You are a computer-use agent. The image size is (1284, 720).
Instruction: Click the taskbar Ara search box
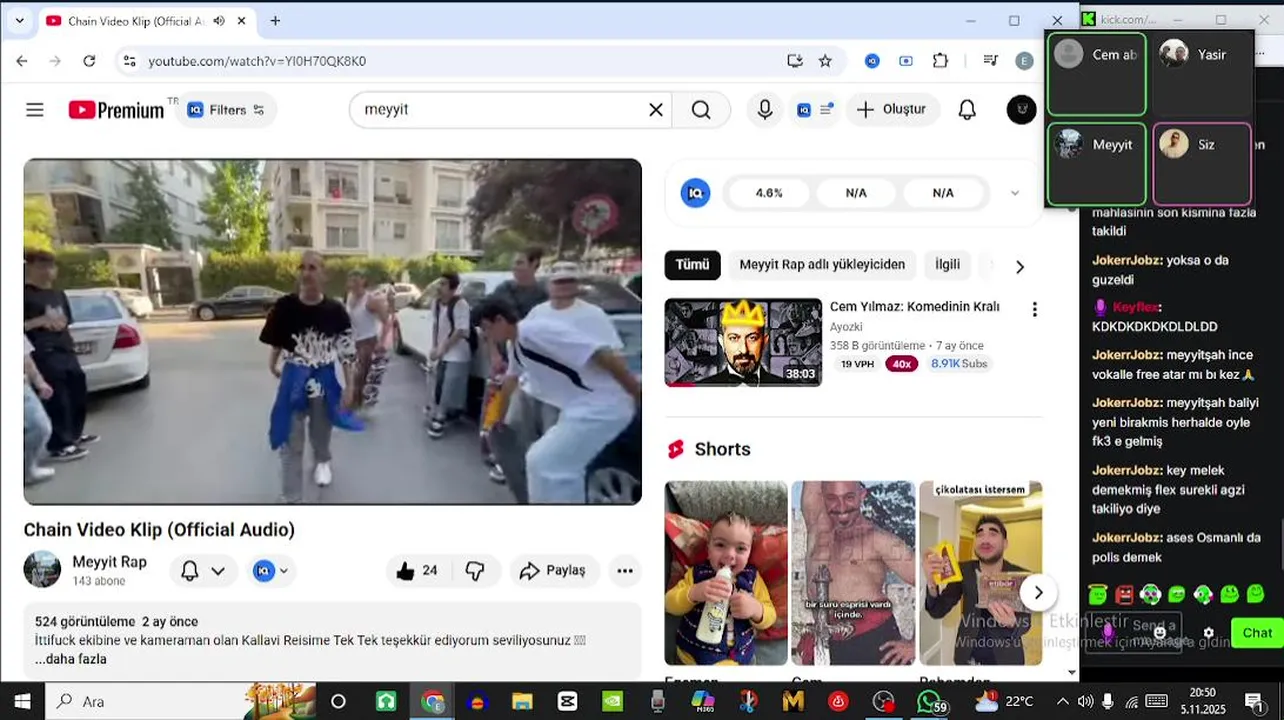pyautogui.click(x=180, y=702)
